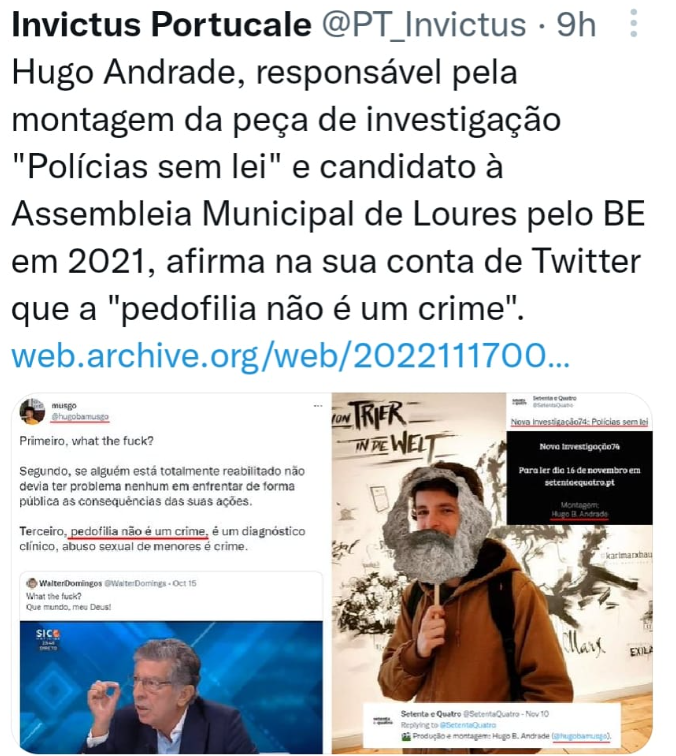
Task: Click musgo profile avatar in embedded tweet
Action: (x=32, y=411)
